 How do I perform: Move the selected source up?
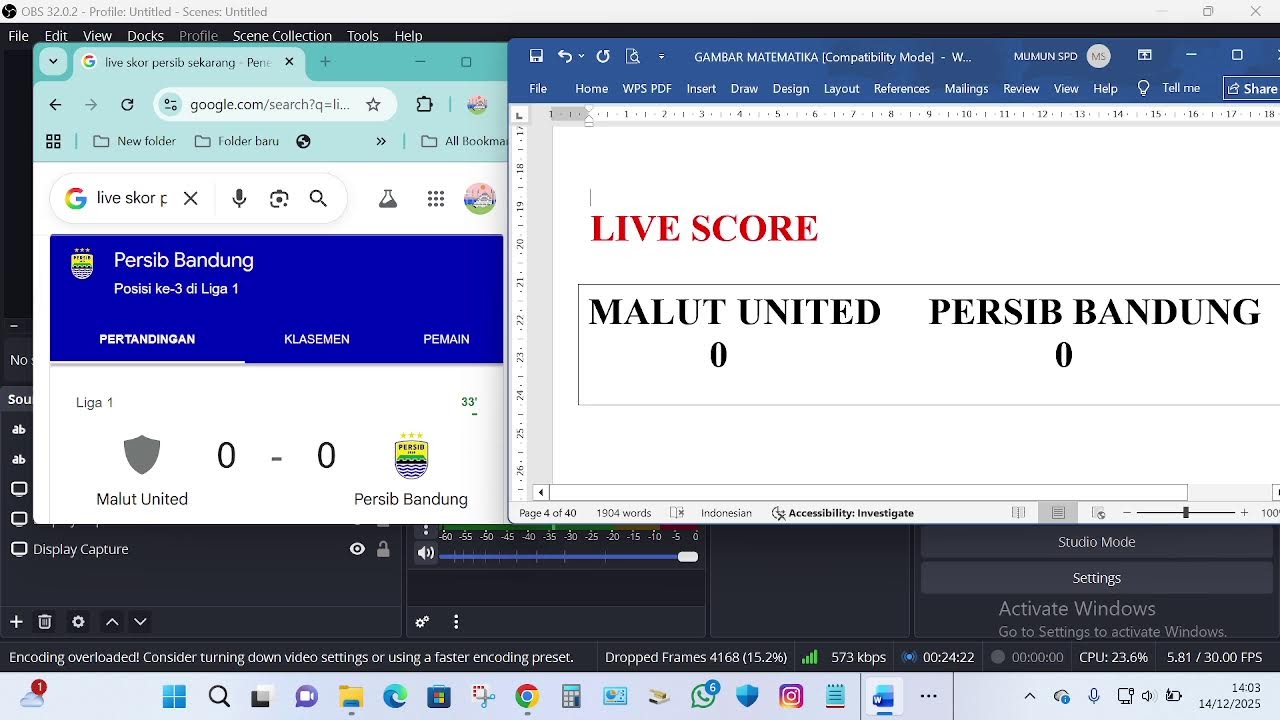coord(112,622)
